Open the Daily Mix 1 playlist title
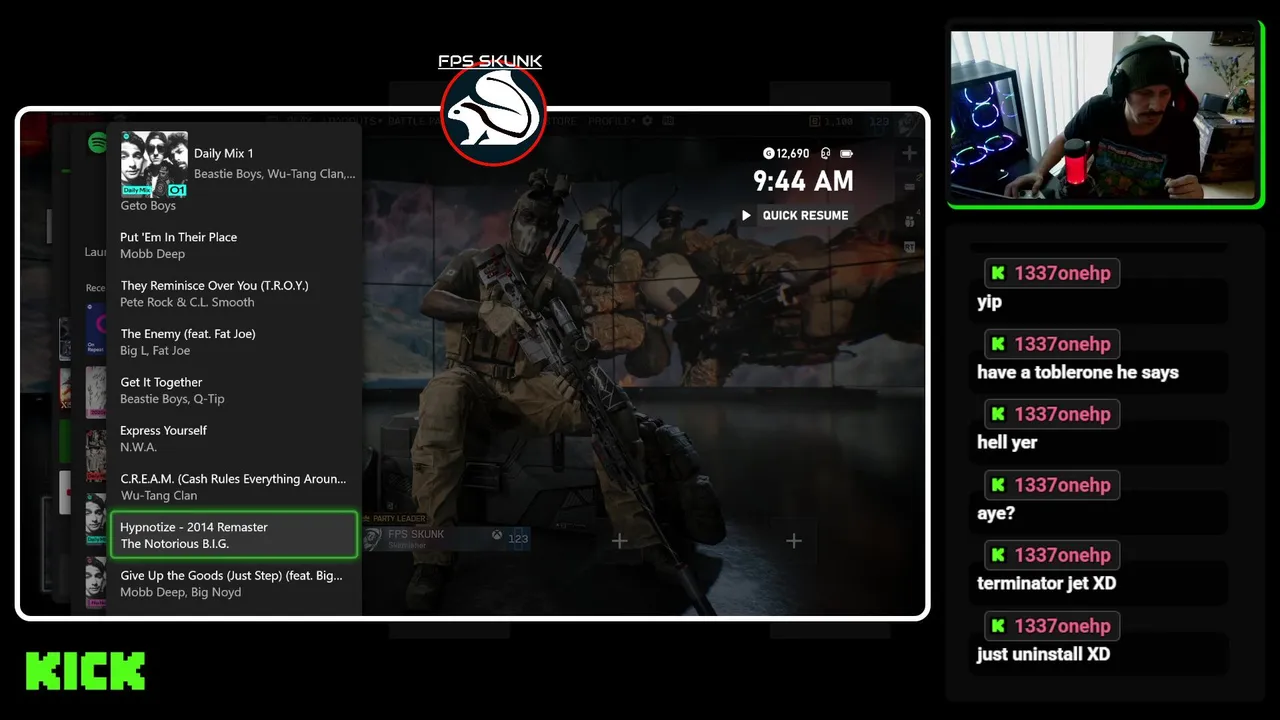Viewport: 1280px width, 720px height. pyautogui.click(x=224, y=153)
